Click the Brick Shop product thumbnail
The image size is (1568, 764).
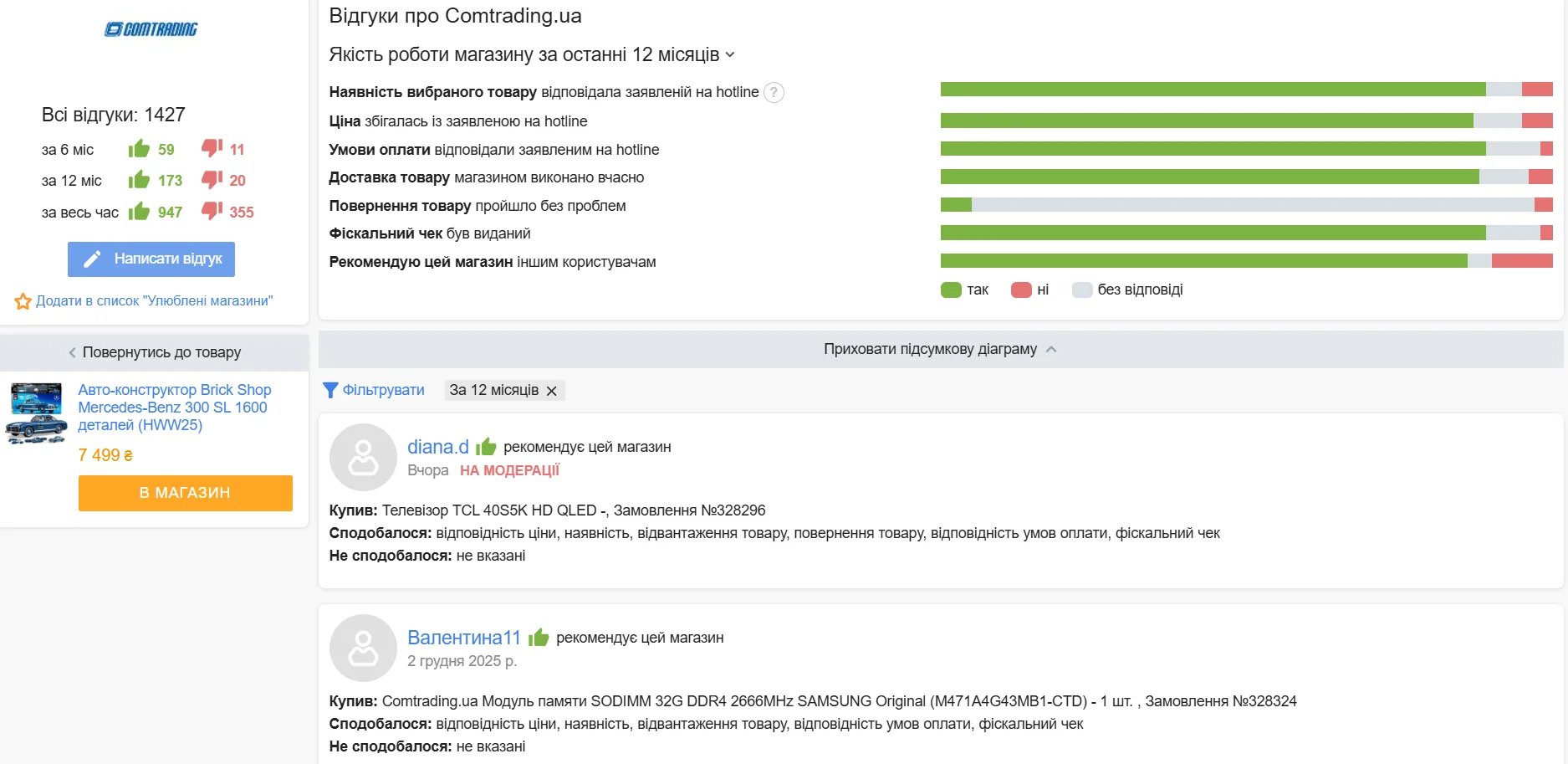pyautogui.click(x=36, y=413)
